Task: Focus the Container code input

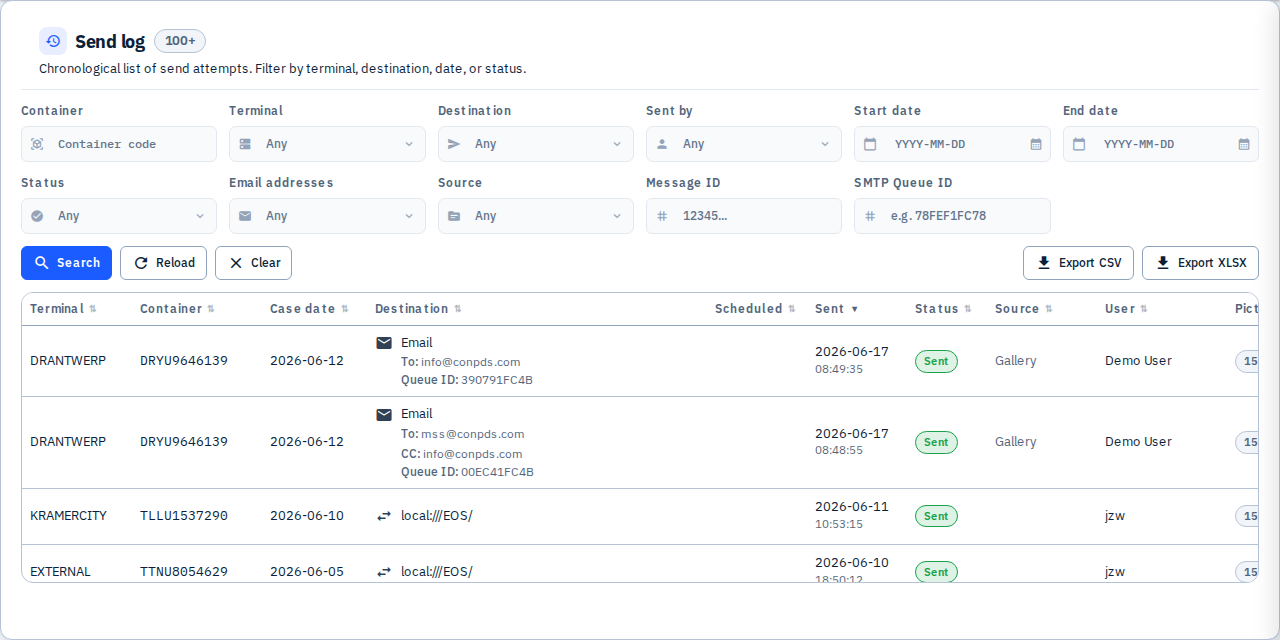Action: 119,144
